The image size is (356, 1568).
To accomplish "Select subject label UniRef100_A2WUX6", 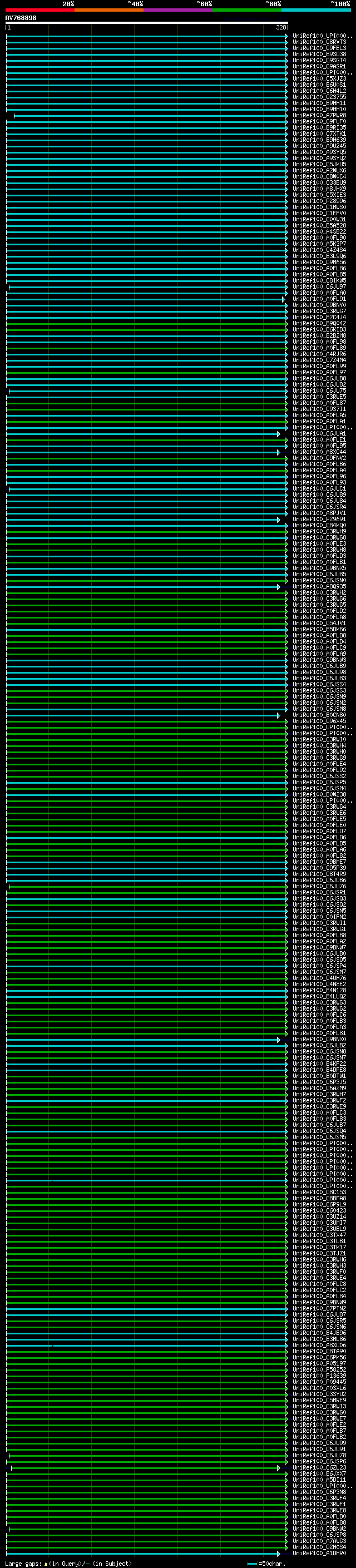I will pos(319,170).
